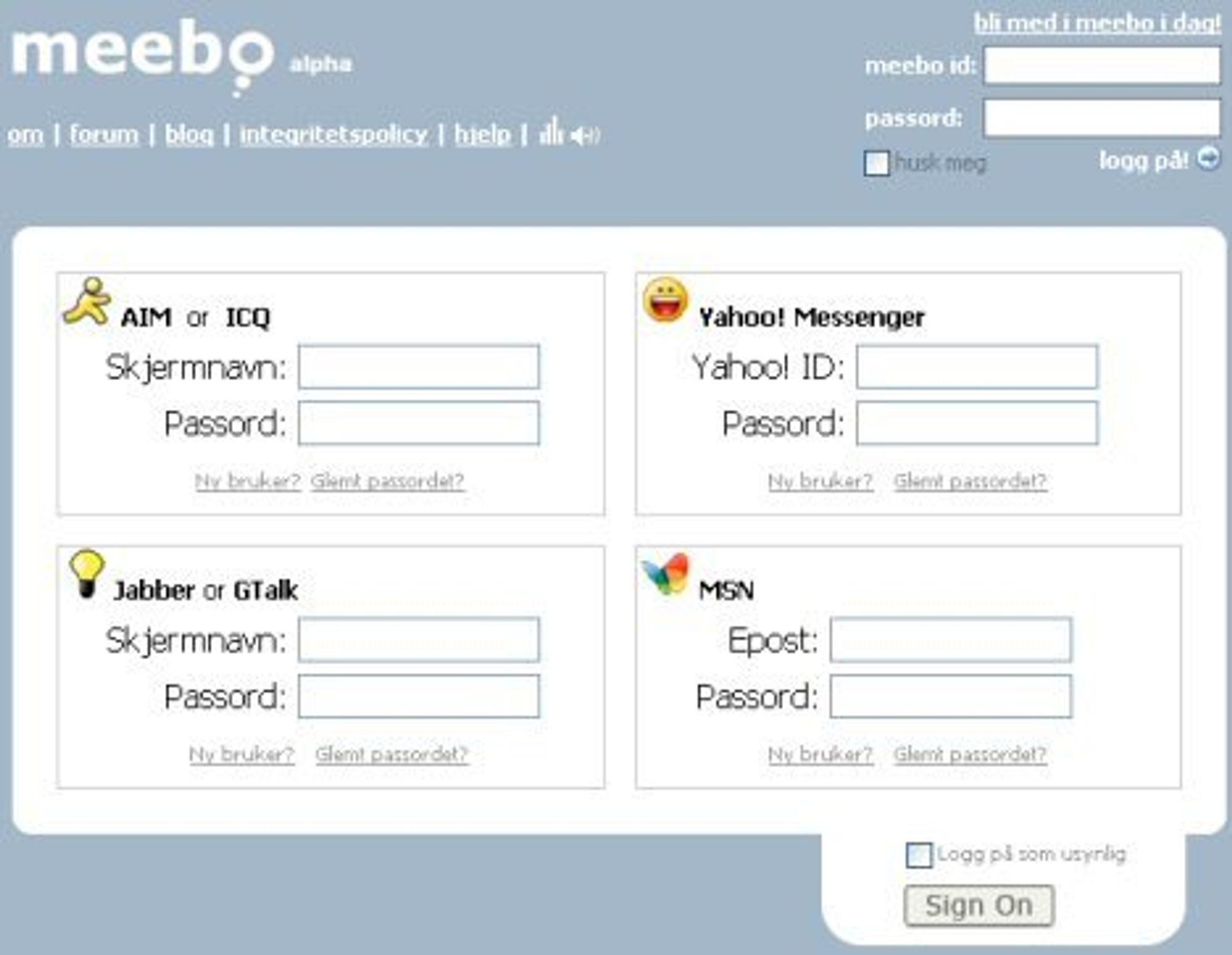
Task: Focus the Yahoo! ID input field
Action: (x=977, y=367)
